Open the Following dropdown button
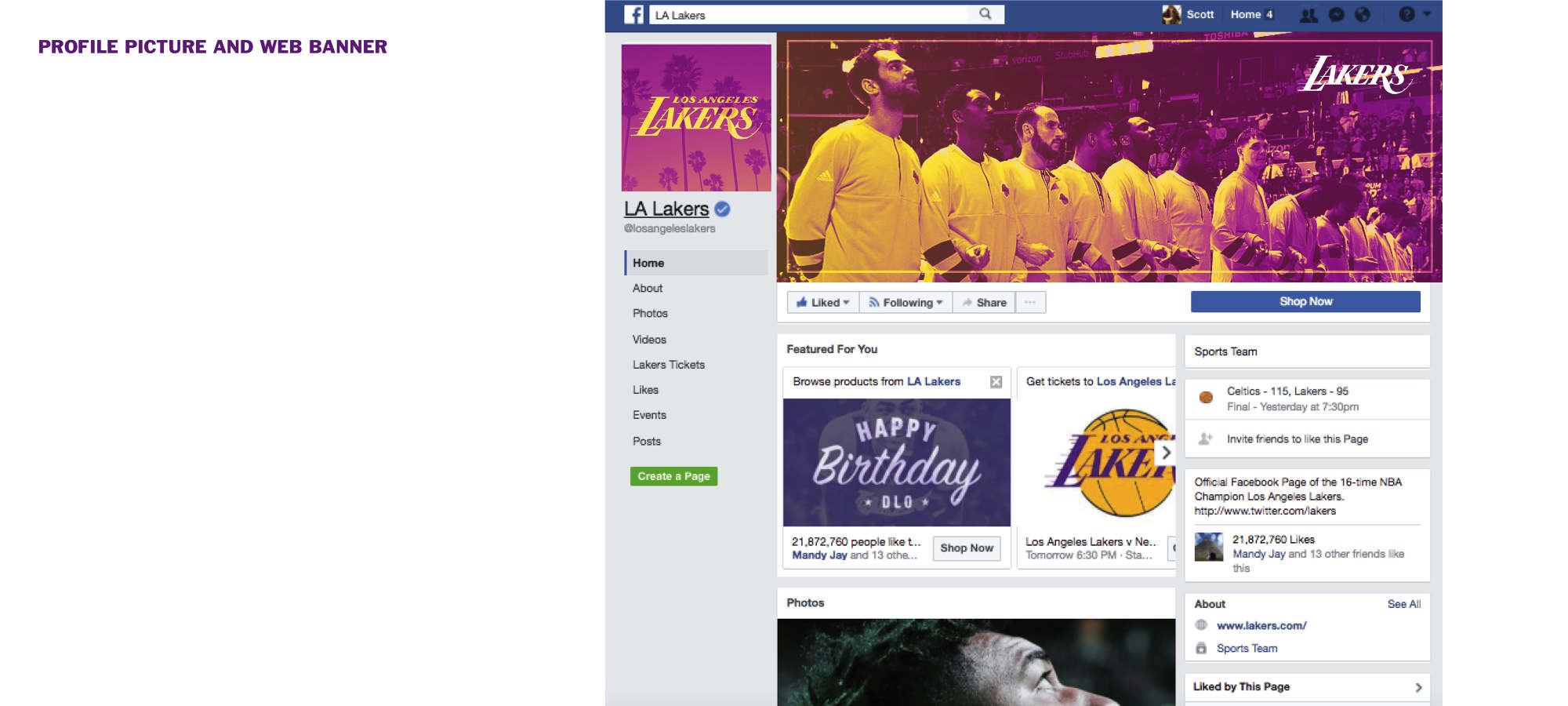Viewport: 1568px width, 706px height. (906, 302)
